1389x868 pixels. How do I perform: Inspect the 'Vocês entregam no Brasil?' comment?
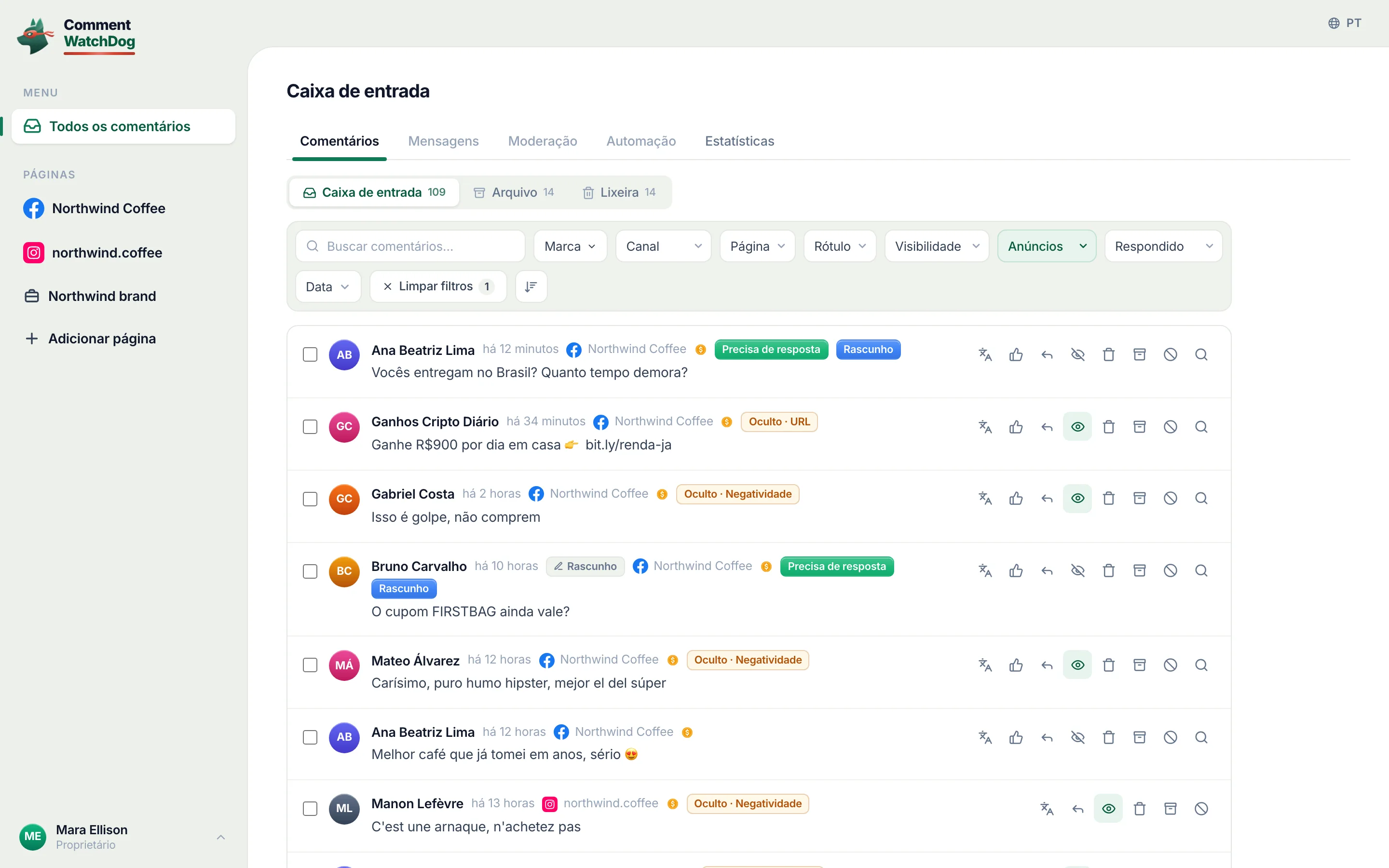(x=1201, y=355)
